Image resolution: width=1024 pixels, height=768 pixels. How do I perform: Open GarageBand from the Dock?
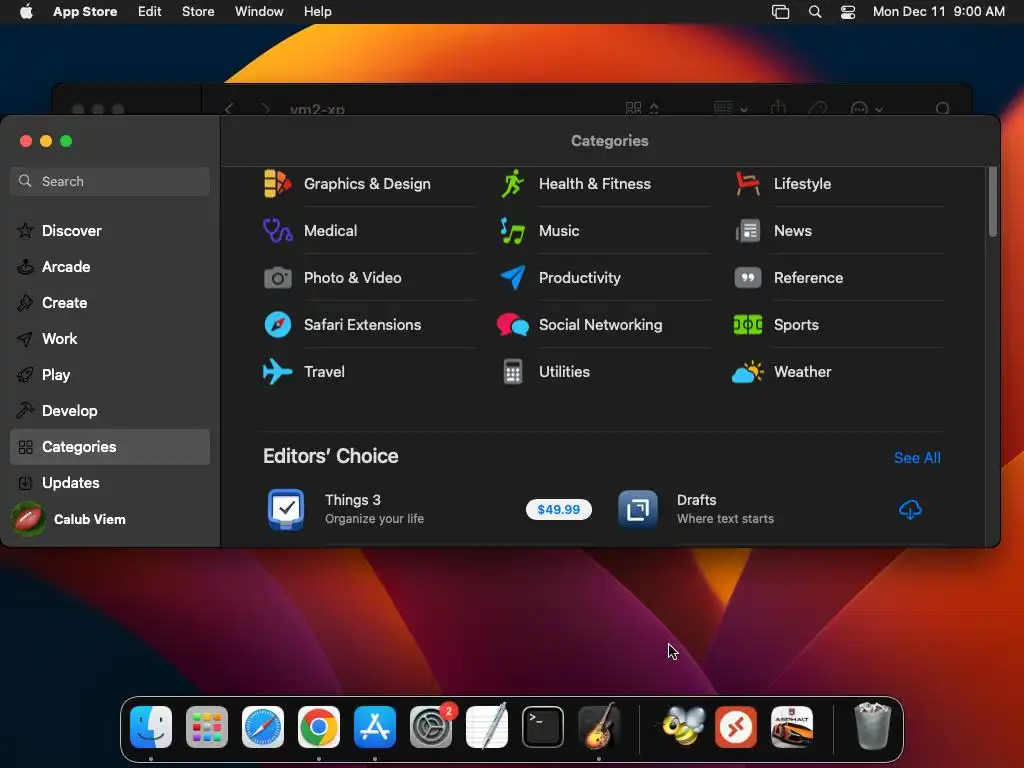pos(599,727)
